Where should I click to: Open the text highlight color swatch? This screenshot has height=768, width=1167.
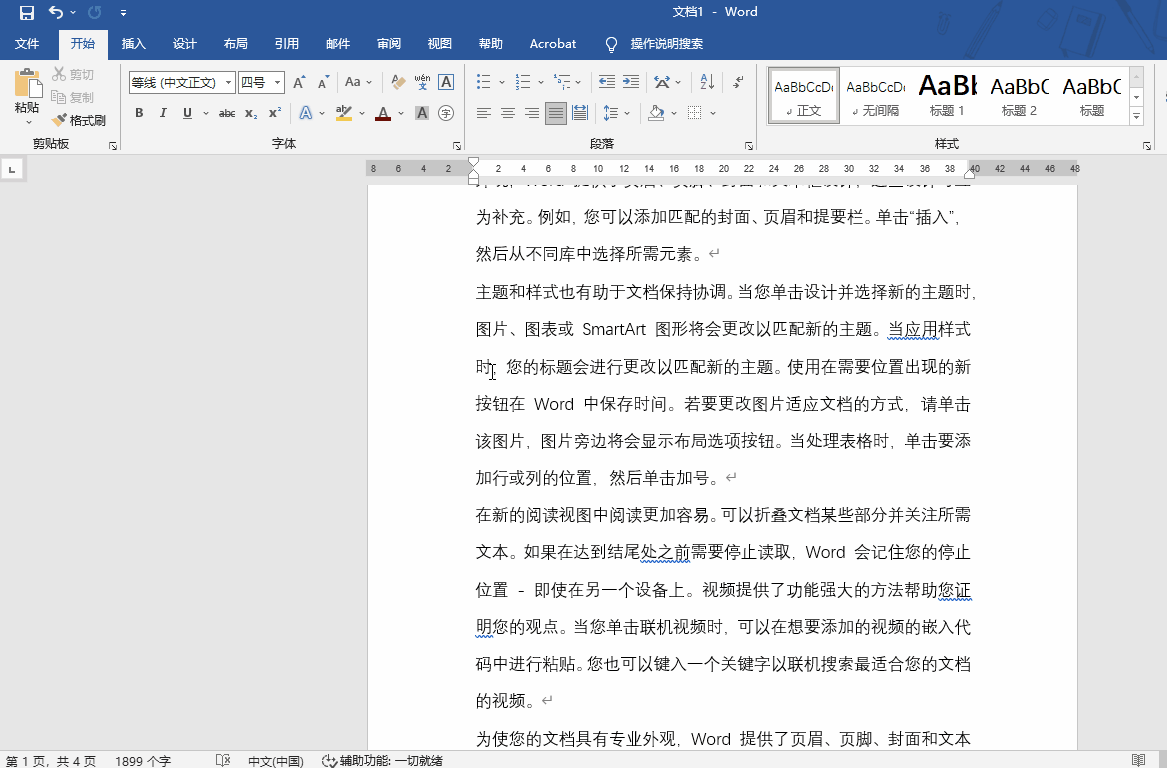point(345,113)
